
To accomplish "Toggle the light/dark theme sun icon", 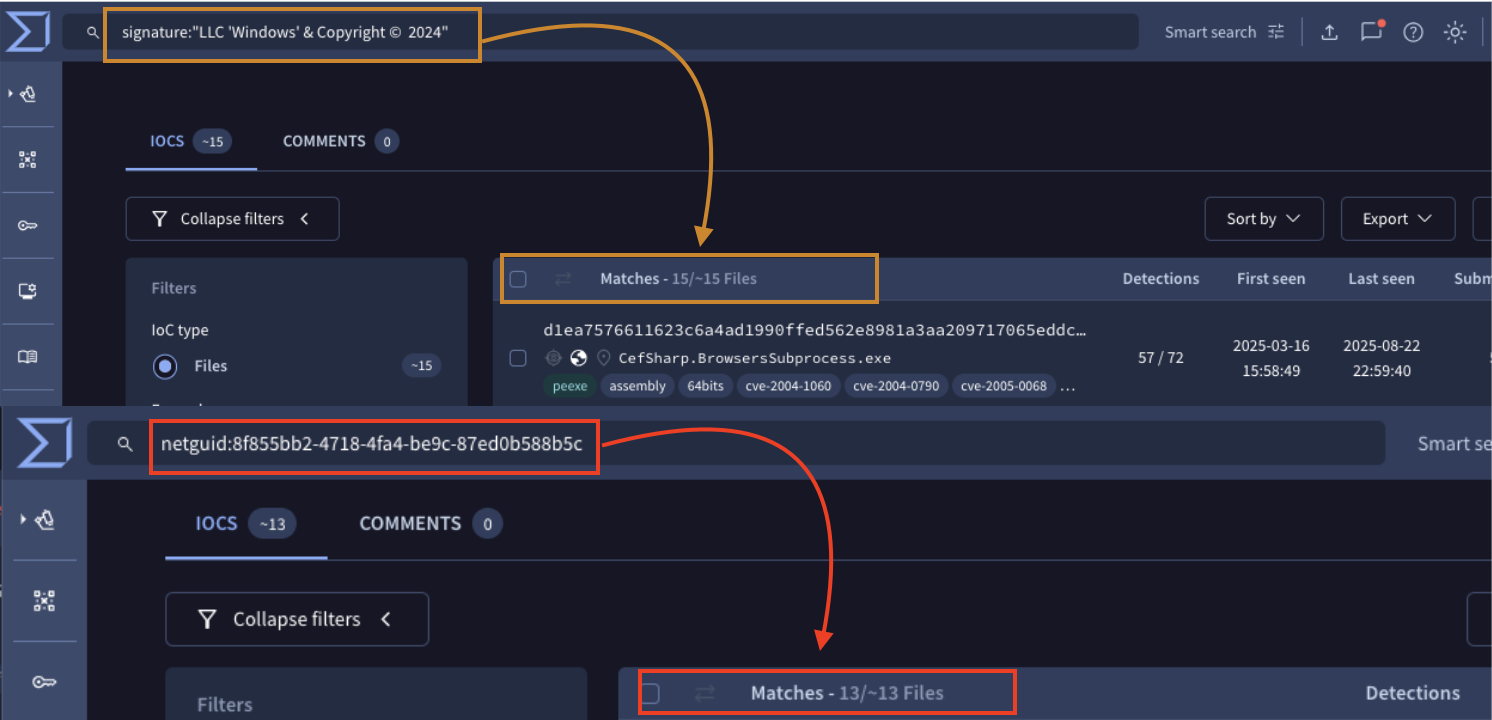I will pyautogui.click(x=1454, y=32).
